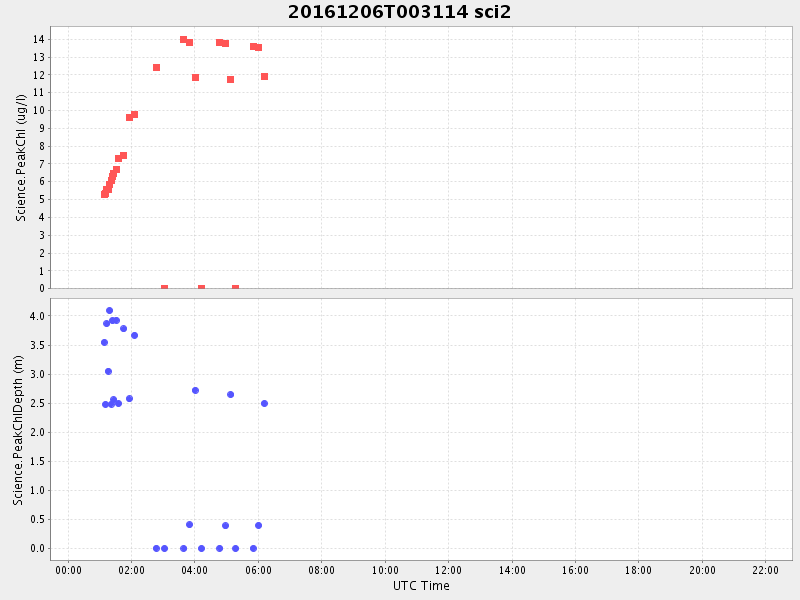This screenshot has width=800, height=600.
Task: Click the 14 tick on the PeakChl axis
Action: point(36,39)
